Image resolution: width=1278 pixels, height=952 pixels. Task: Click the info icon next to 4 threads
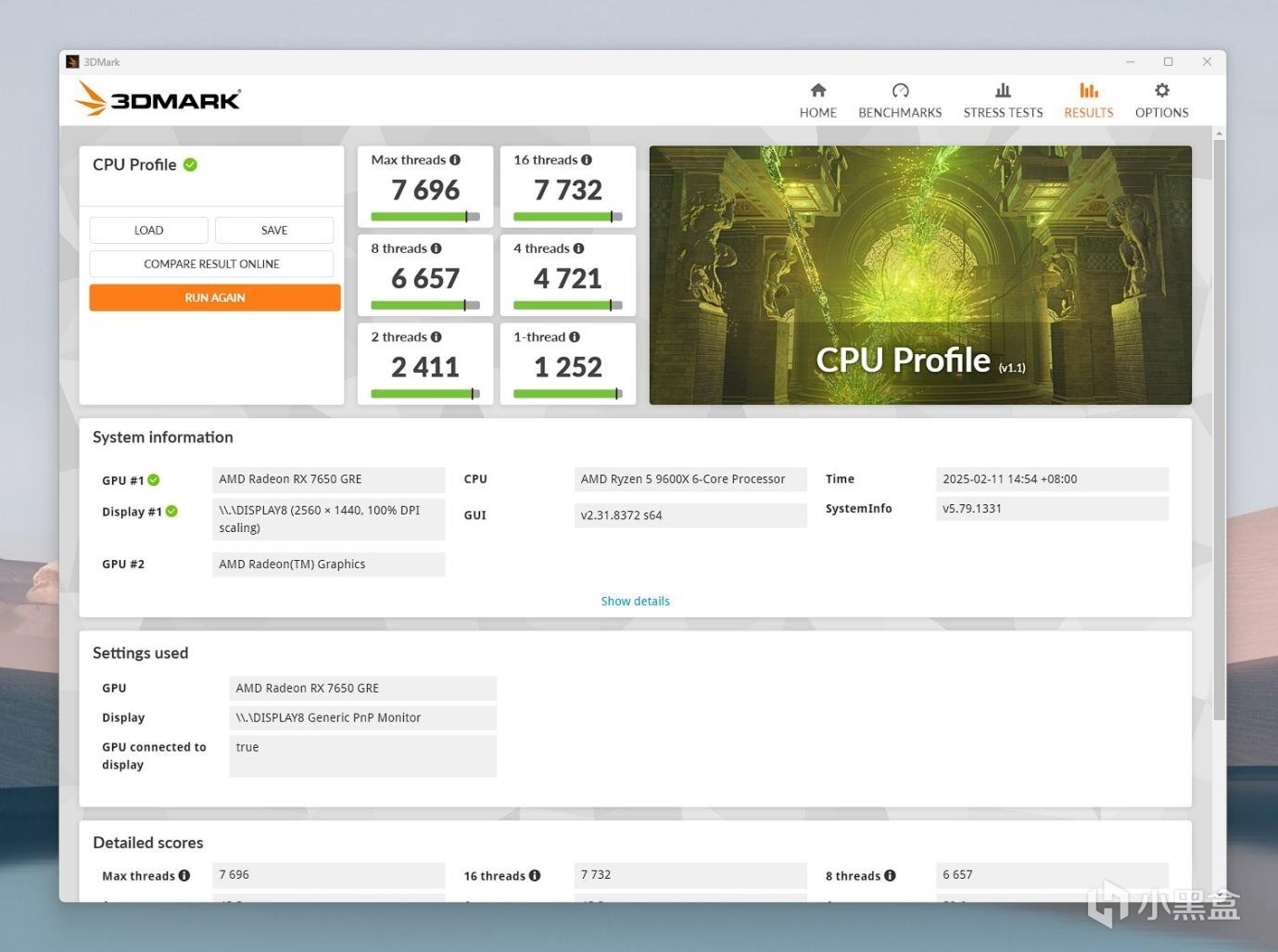(579, 248)
